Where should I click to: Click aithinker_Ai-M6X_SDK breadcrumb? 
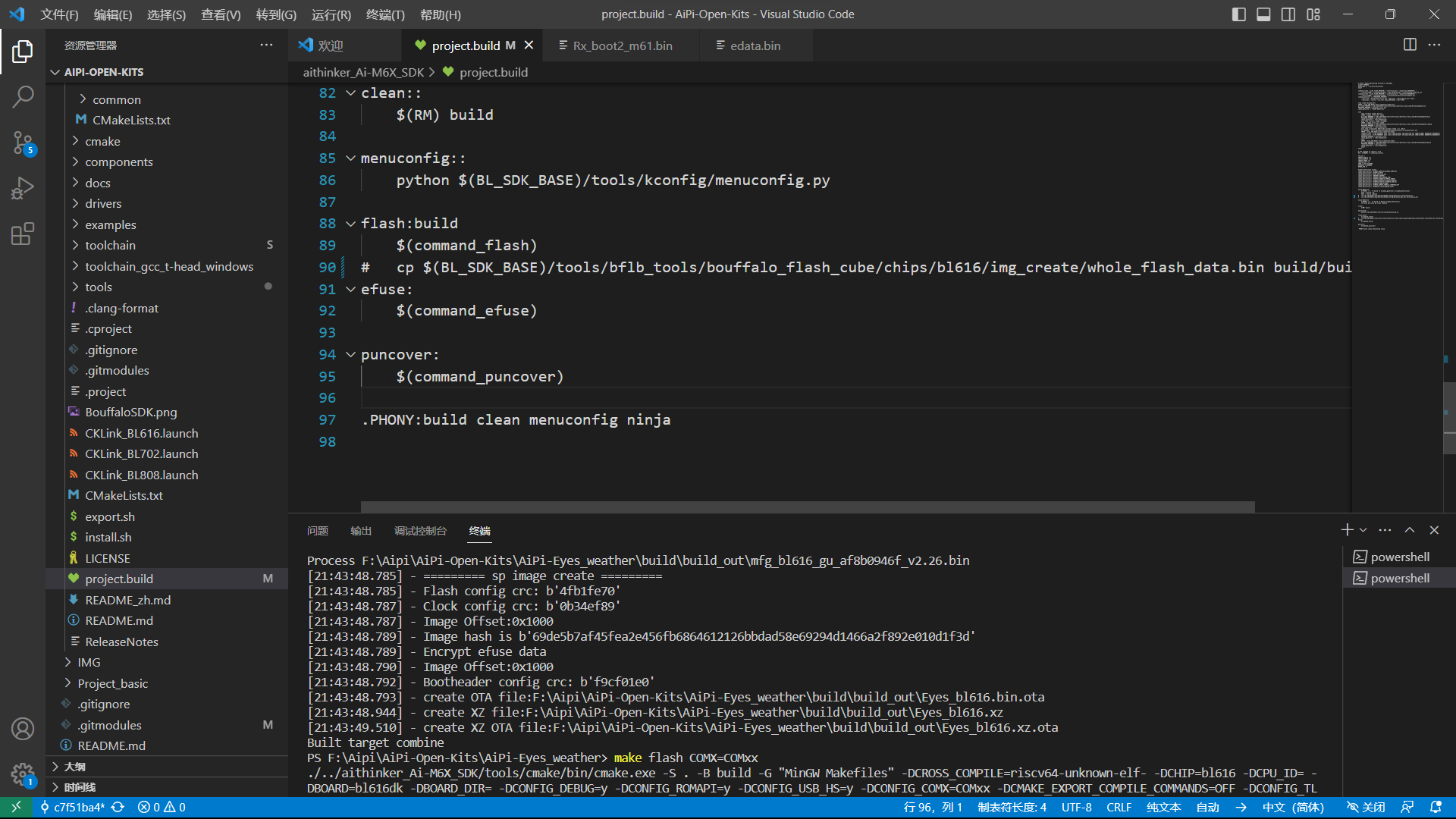pos(363,72)
